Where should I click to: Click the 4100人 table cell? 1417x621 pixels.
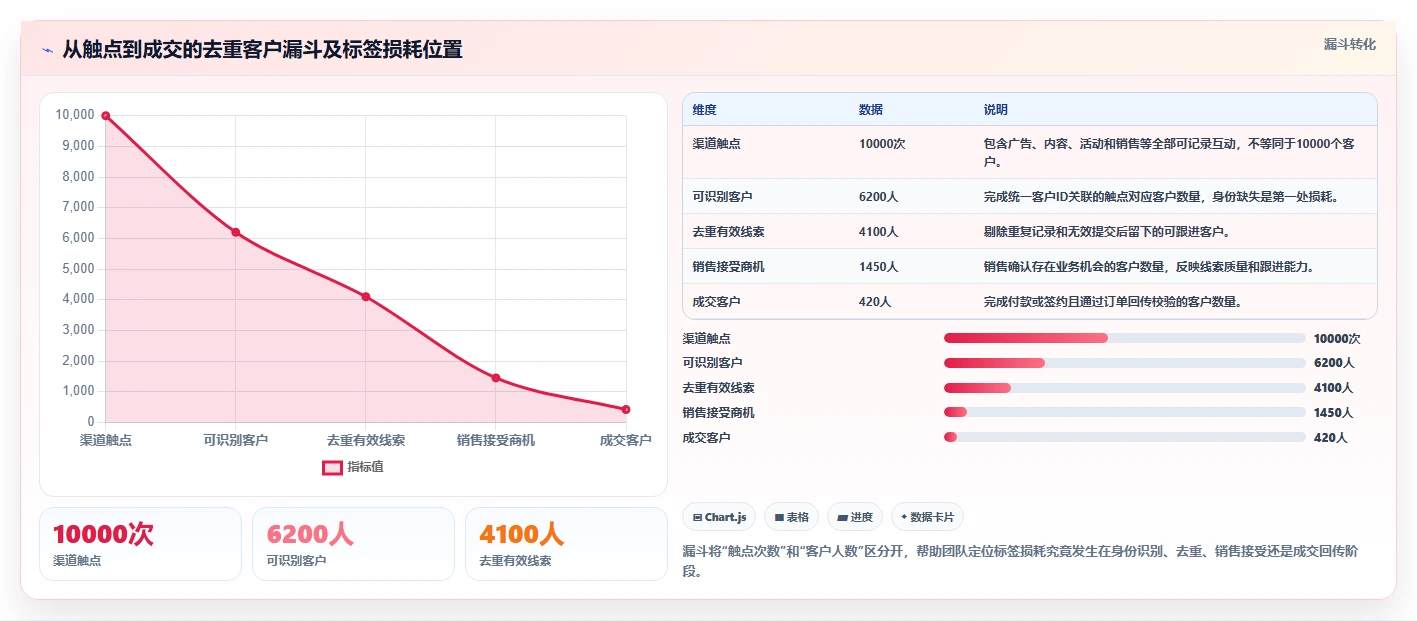878,232
